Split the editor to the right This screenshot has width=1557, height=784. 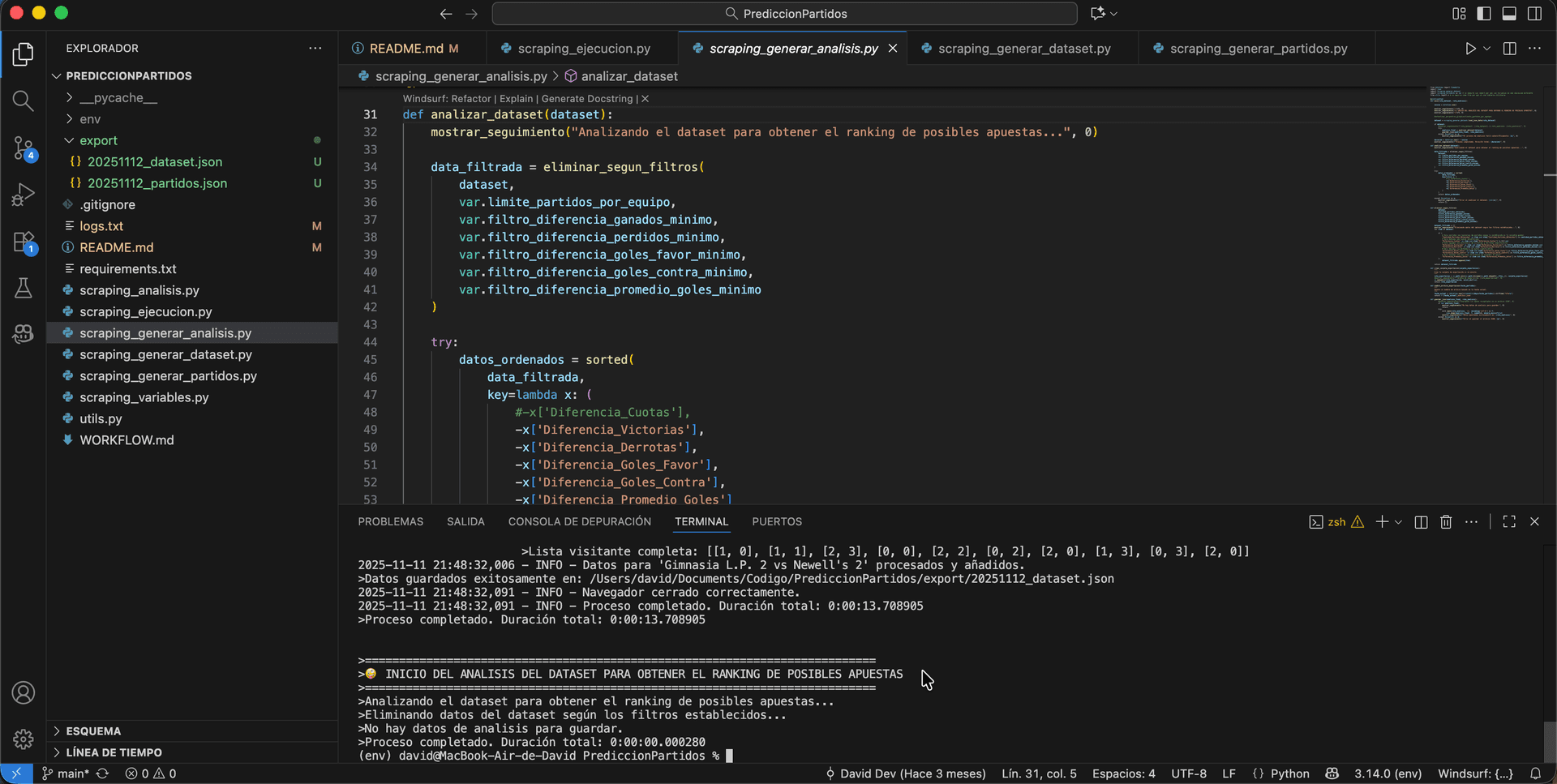[1509, 49]
